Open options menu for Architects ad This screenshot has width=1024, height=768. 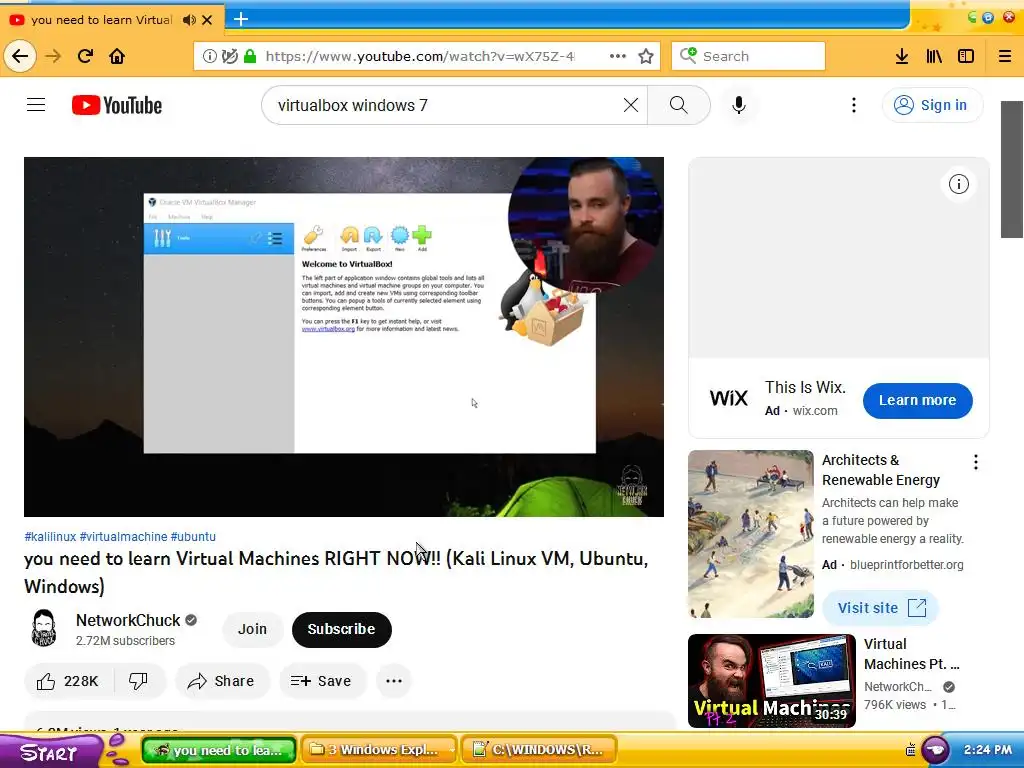[x=976, y=463]
